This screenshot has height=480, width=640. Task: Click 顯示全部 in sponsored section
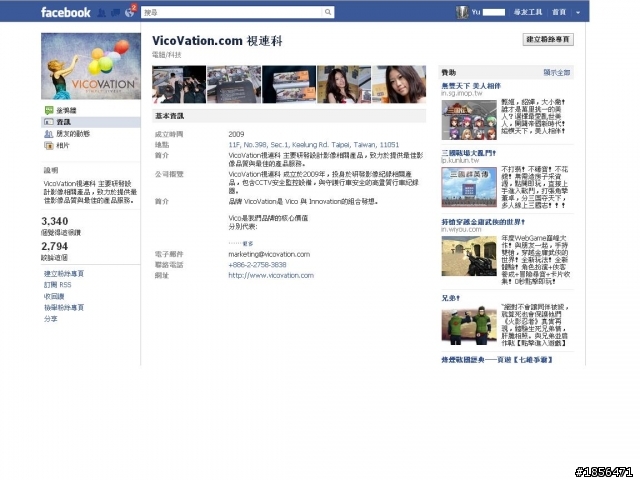pos(557,72)
